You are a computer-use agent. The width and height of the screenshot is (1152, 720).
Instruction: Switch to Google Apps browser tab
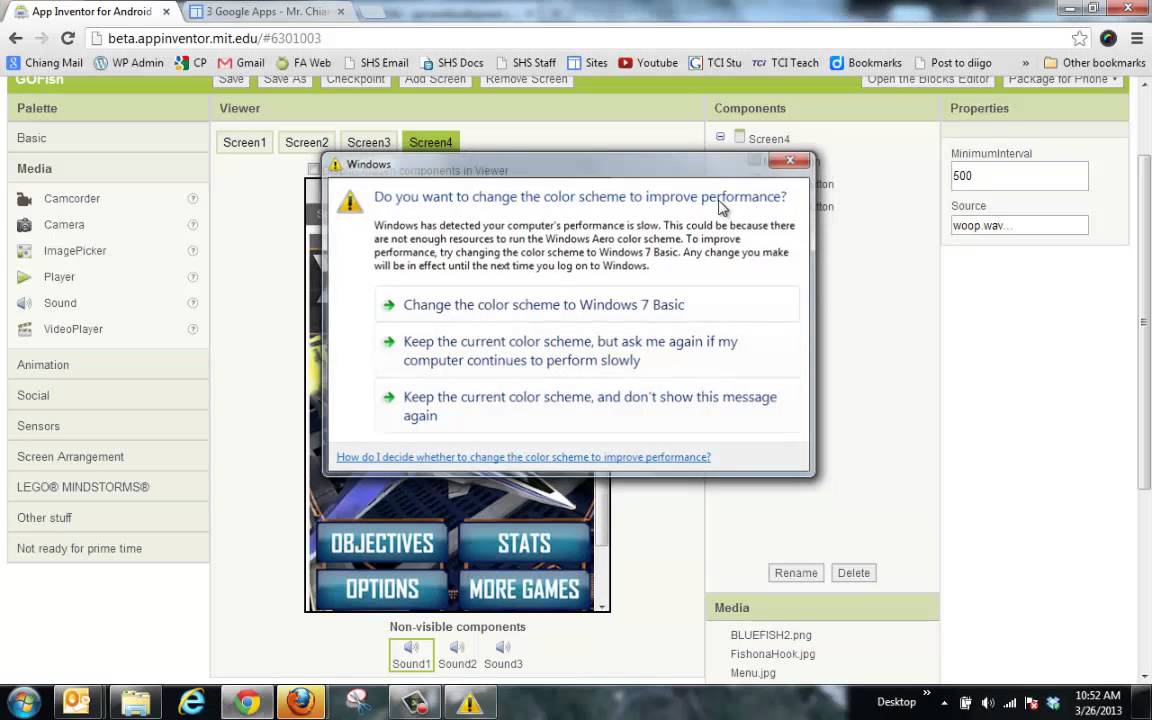tap(267, 12)
